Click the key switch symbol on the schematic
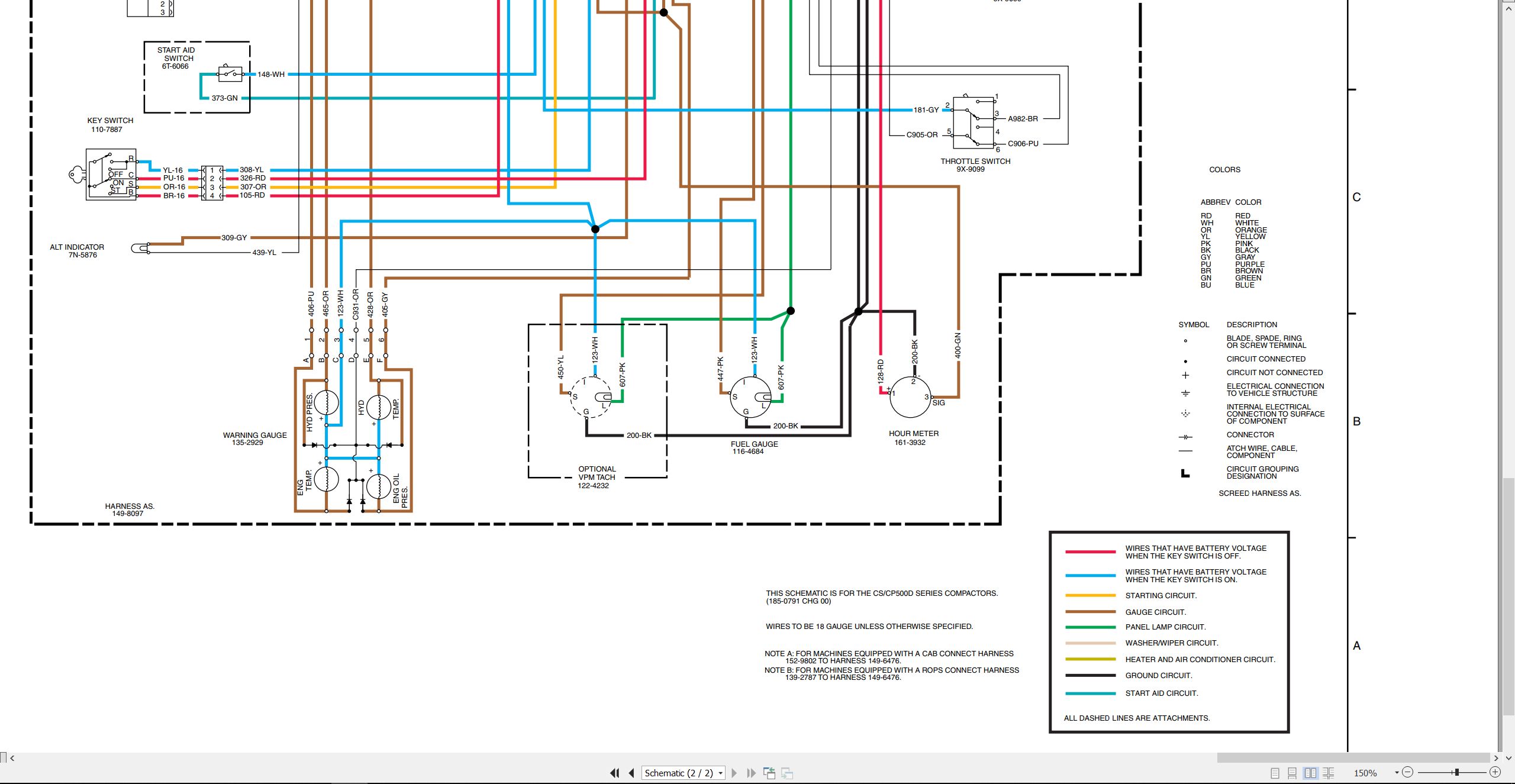The width and height of the screenshot is (1515, 784). click(103, 175)
